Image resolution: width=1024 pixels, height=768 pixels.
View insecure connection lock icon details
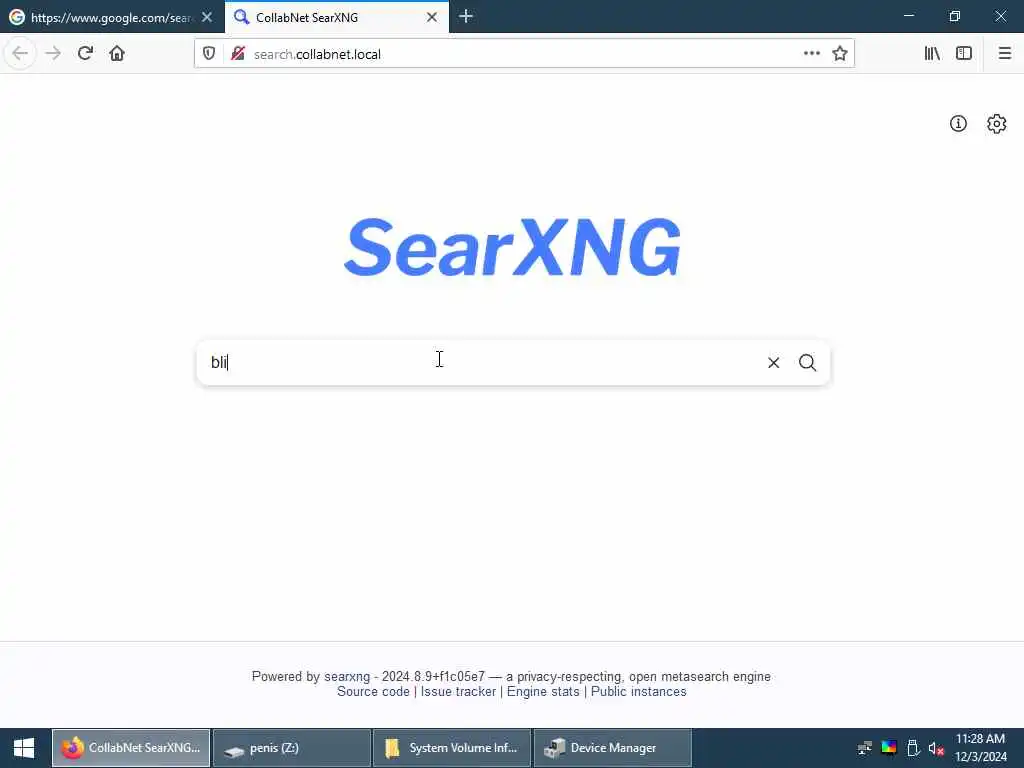(x=238, y=54)
